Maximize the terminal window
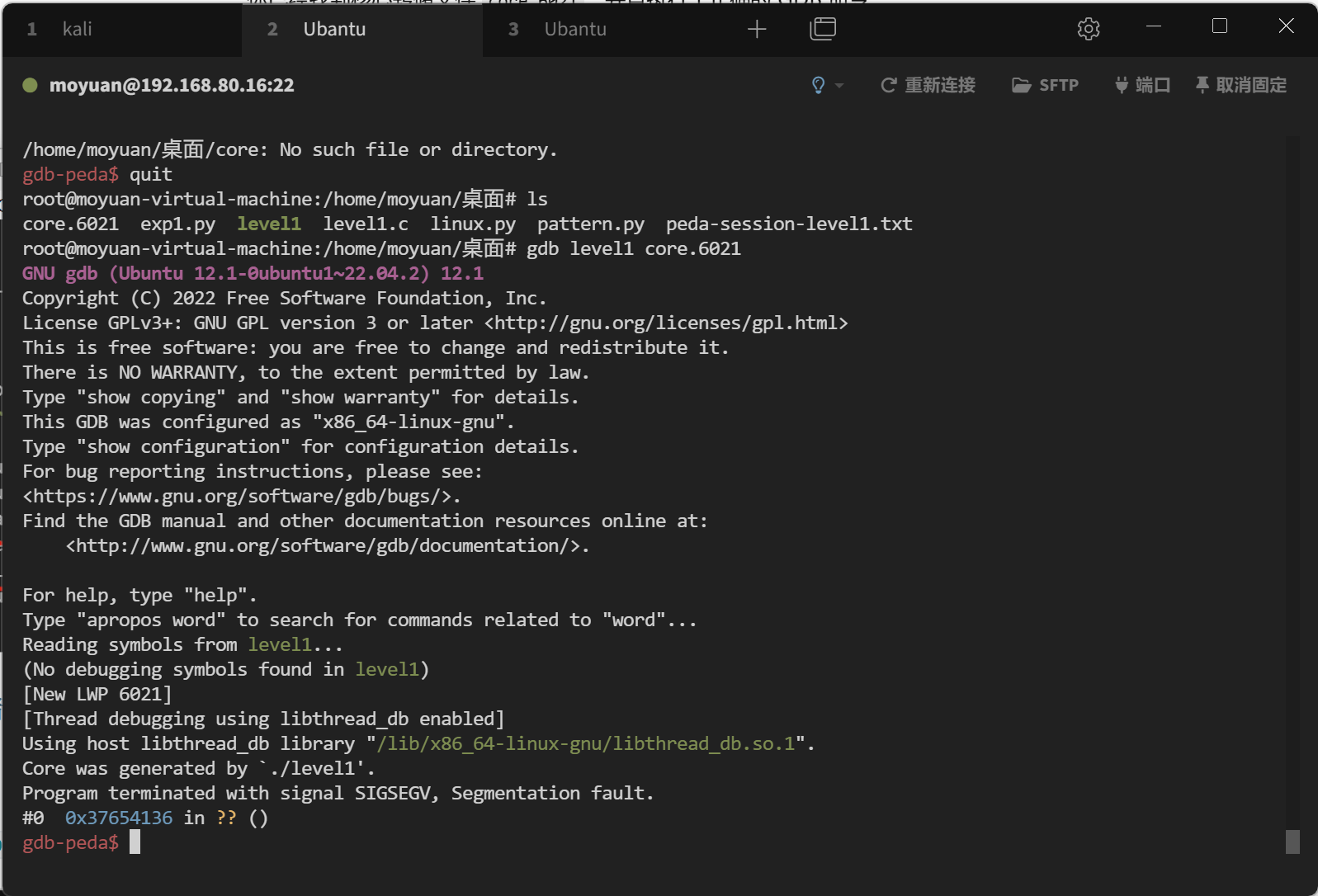The height and width of the screenshot is (896, 1318). coord(1219,26)
